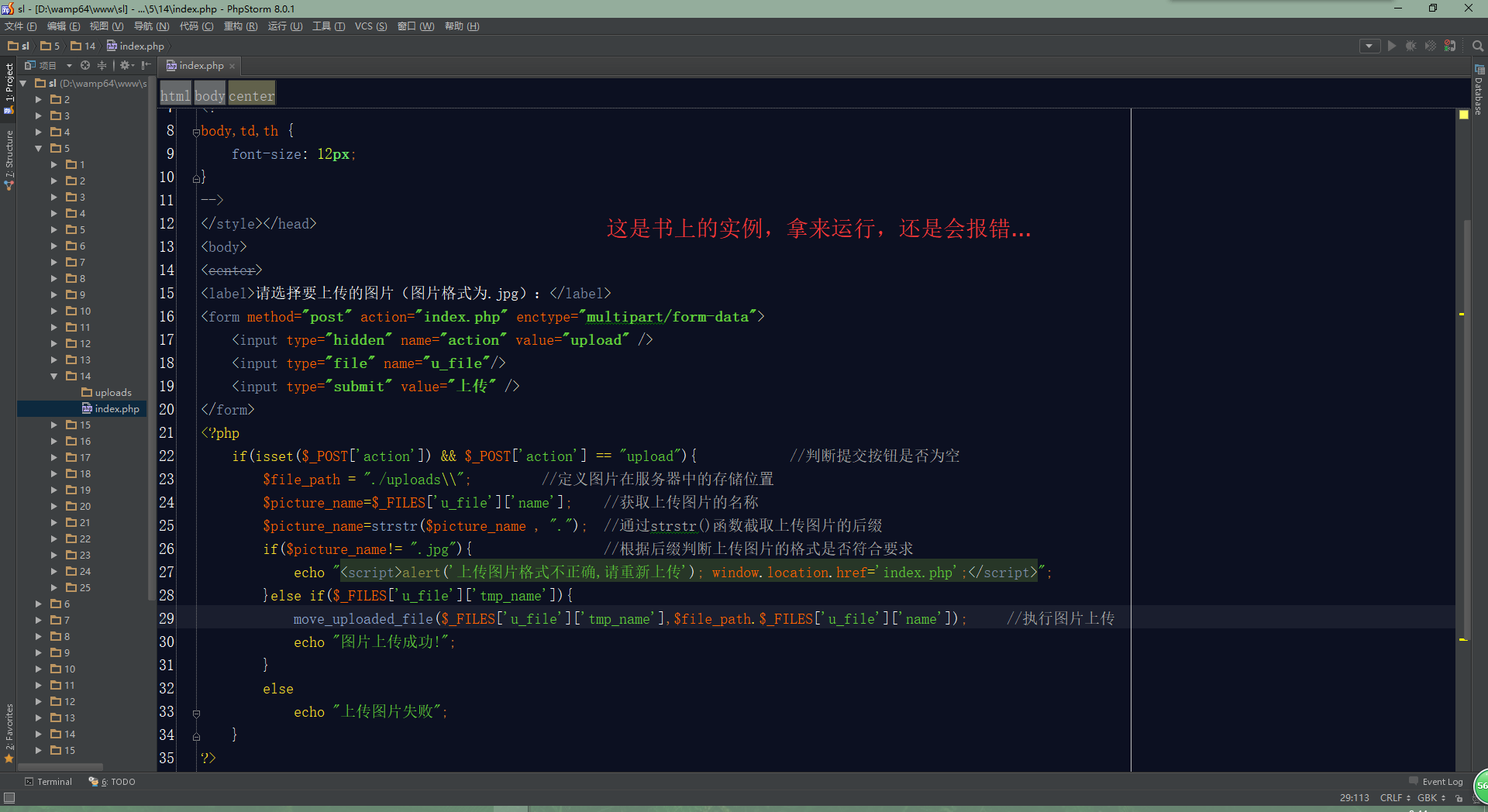The image size is (1488, 812).
Task: Click the Collapse All icon in Project panel
Action: (x=102, y=65)
